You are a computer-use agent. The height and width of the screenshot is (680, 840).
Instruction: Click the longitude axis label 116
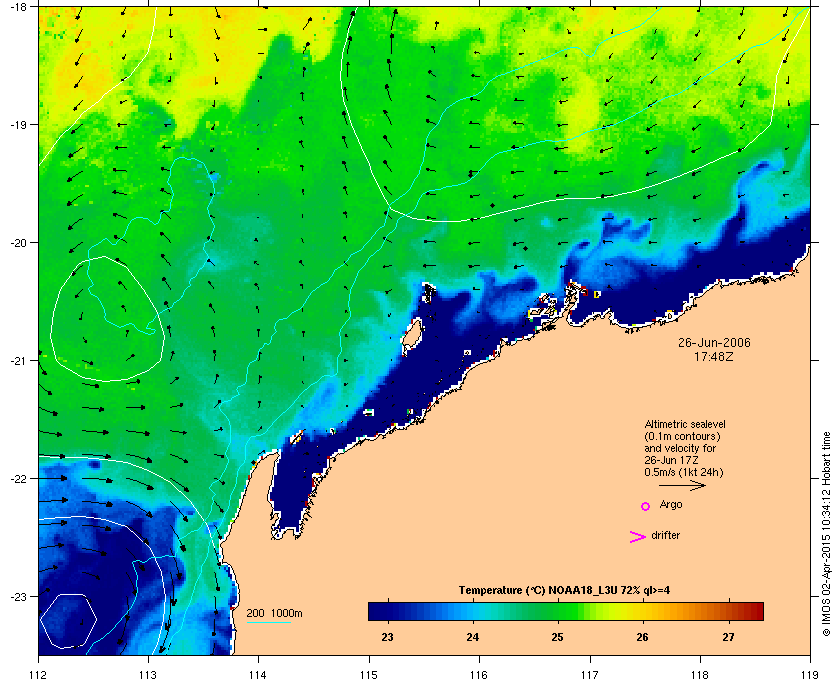coord(479,675)
